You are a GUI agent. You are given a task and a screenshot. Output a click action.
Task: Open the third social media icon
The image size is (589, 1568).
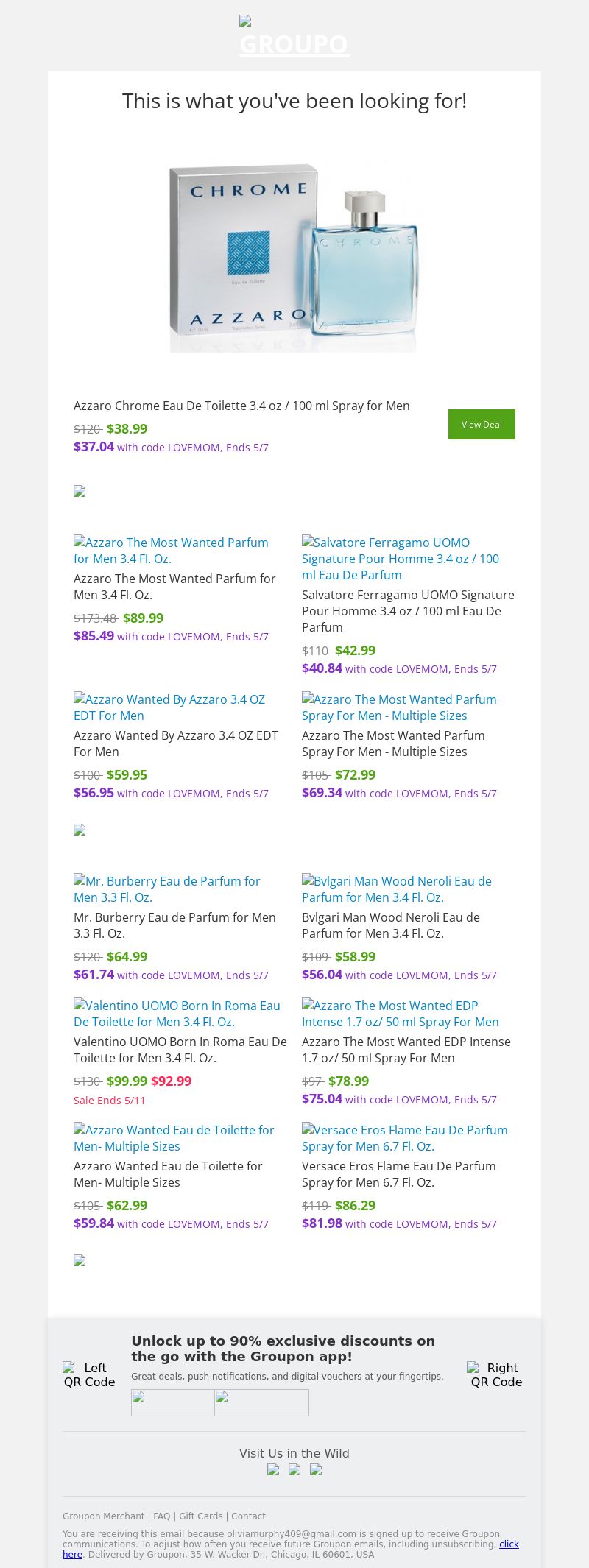316,1470
